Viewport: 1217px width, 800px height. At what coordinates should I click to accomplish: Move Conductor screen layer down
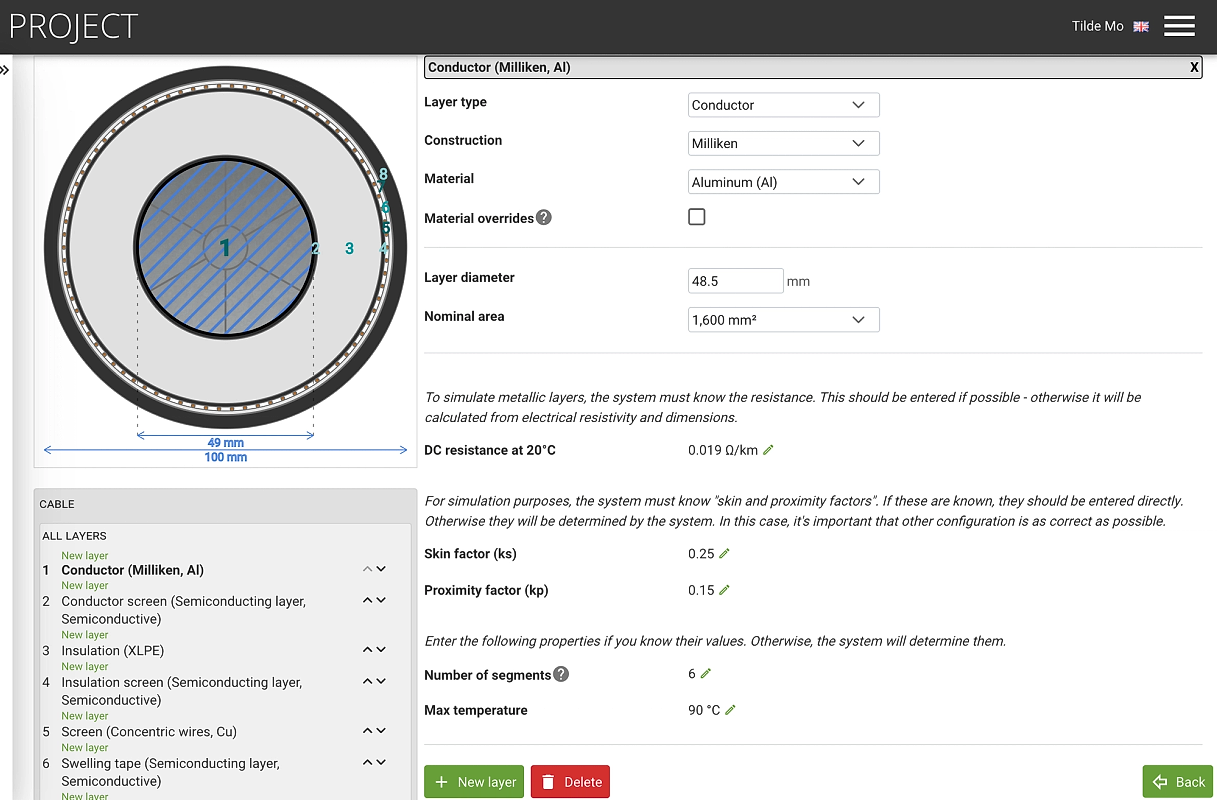tap(381, 600)
